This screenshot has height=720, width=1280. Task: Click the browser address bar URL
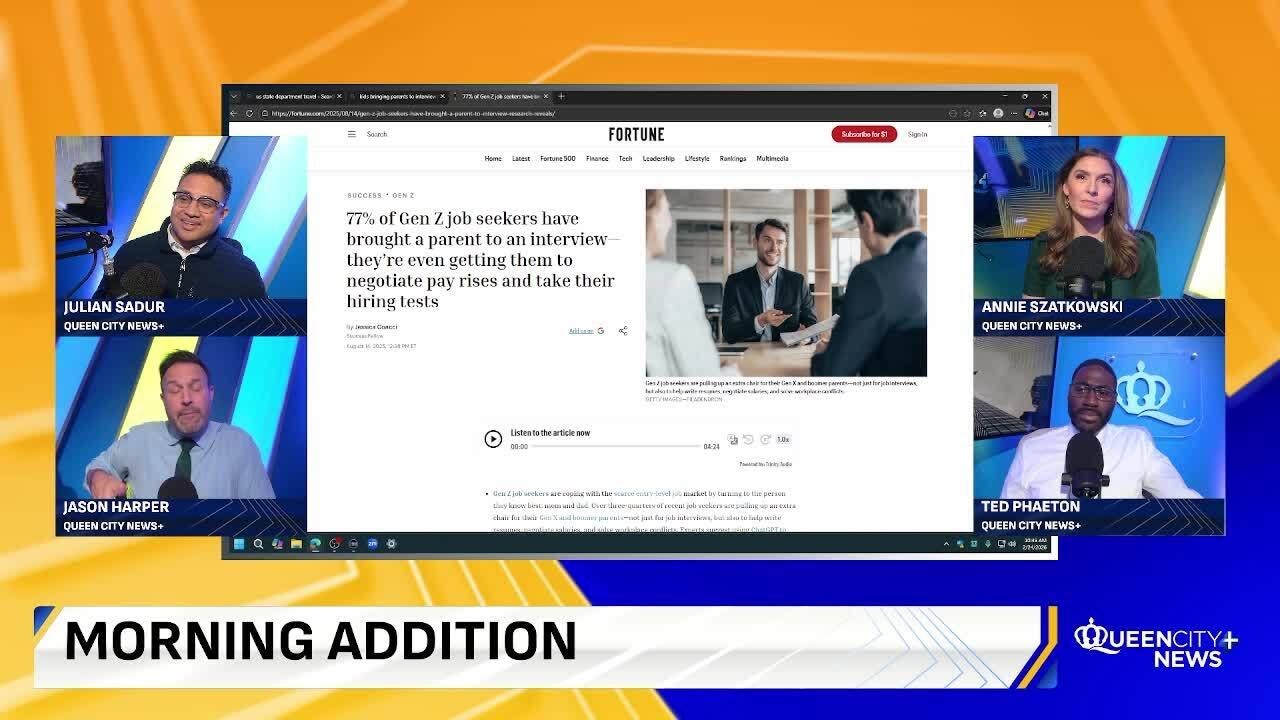[413, 113]
